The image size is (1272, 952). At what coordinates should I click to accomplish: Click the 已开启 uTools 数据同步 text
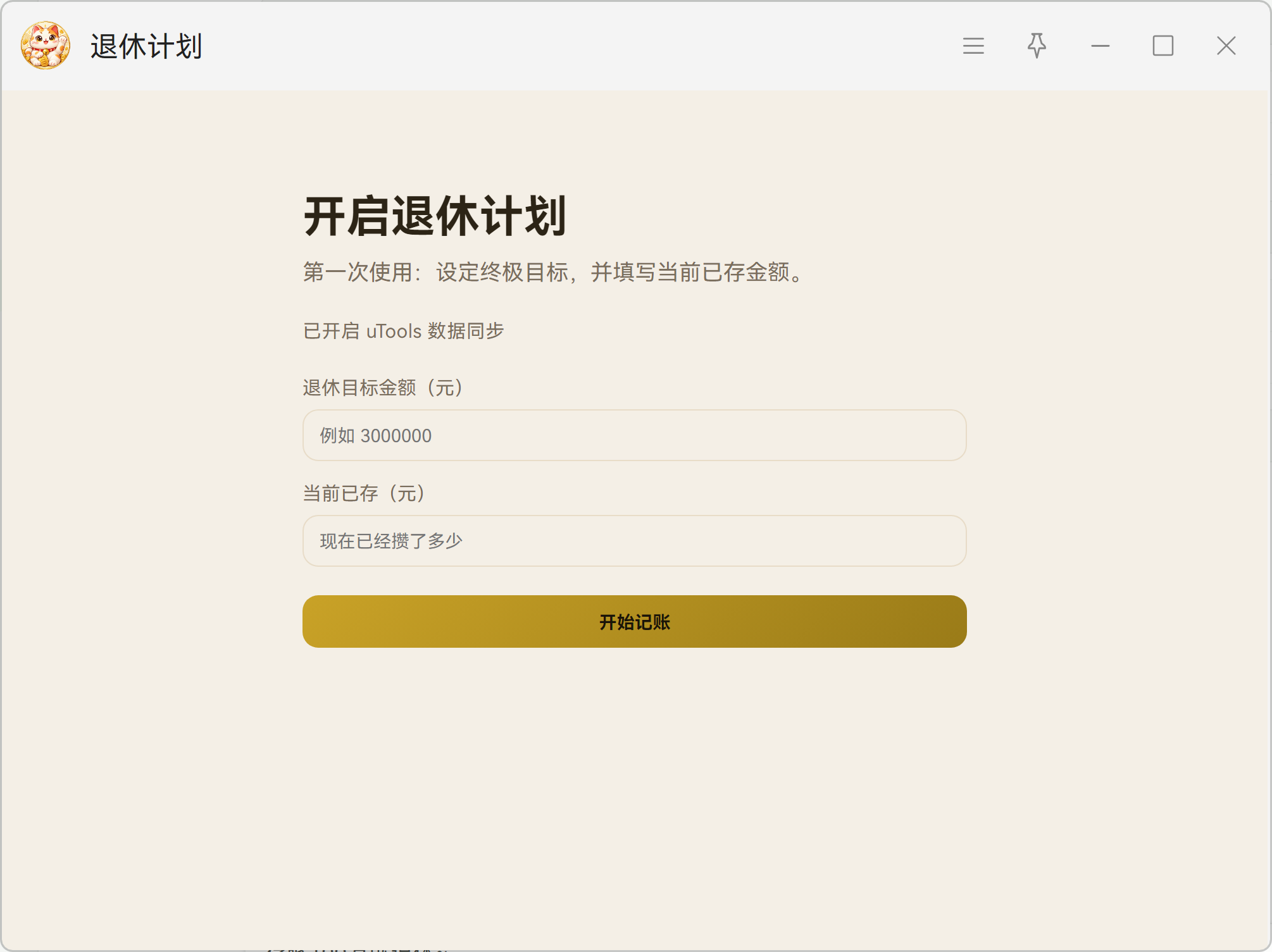(404, 331)
